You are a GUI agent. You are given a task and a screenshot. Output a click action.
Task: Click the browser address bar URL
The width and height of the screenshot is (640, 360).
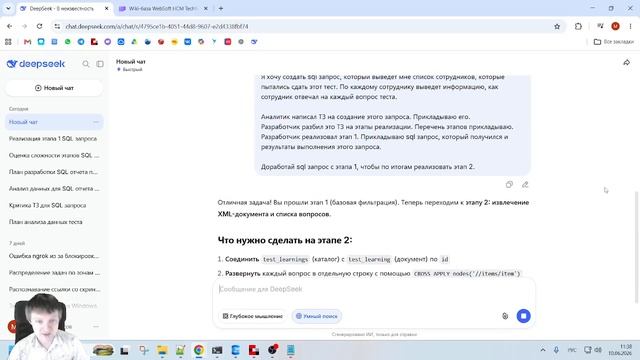[157, 26]
